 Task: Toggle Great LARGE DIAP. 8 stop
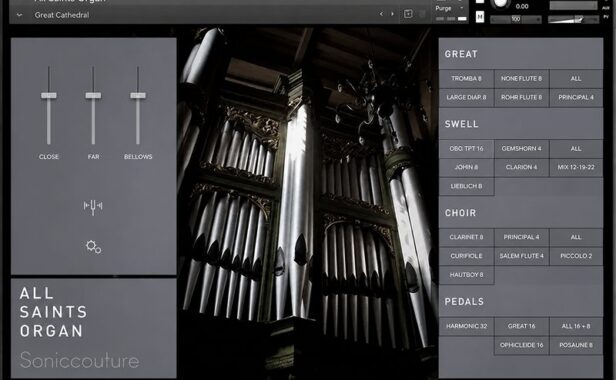[x=466, y=97]
